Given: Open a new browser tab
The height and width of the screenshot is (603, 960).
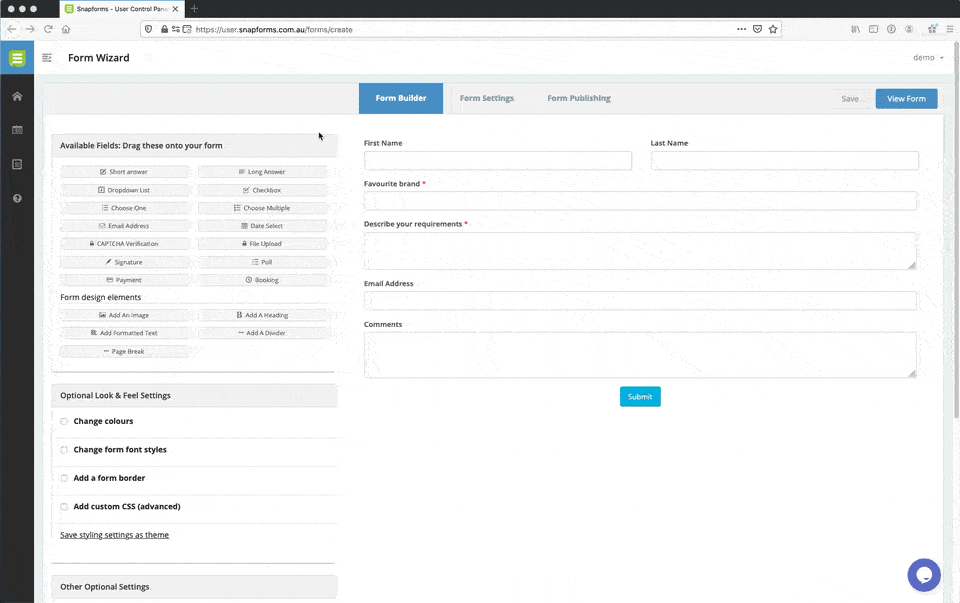Looking at the screenshot, I should [194, 9].
